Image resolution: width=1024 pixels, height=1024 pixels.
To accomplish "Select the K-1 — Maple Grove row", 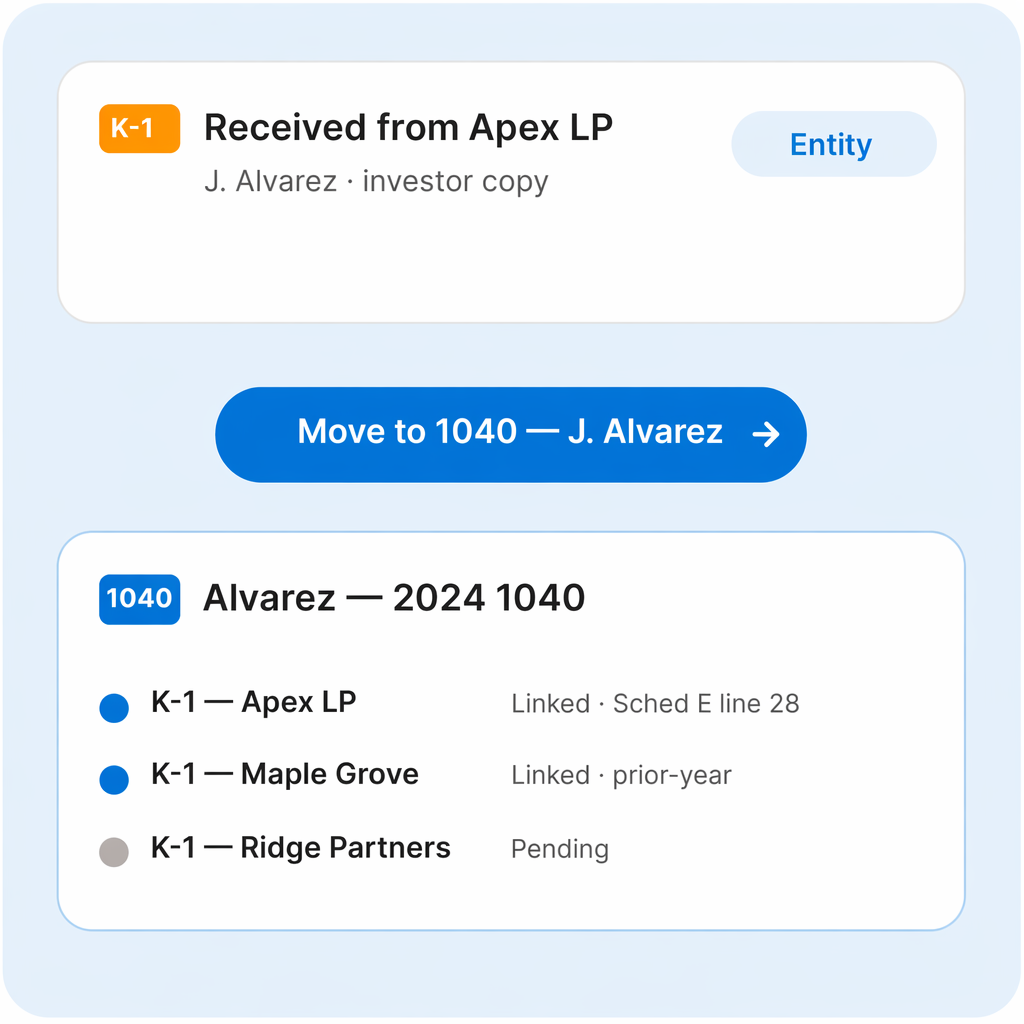I will point(285,774).
